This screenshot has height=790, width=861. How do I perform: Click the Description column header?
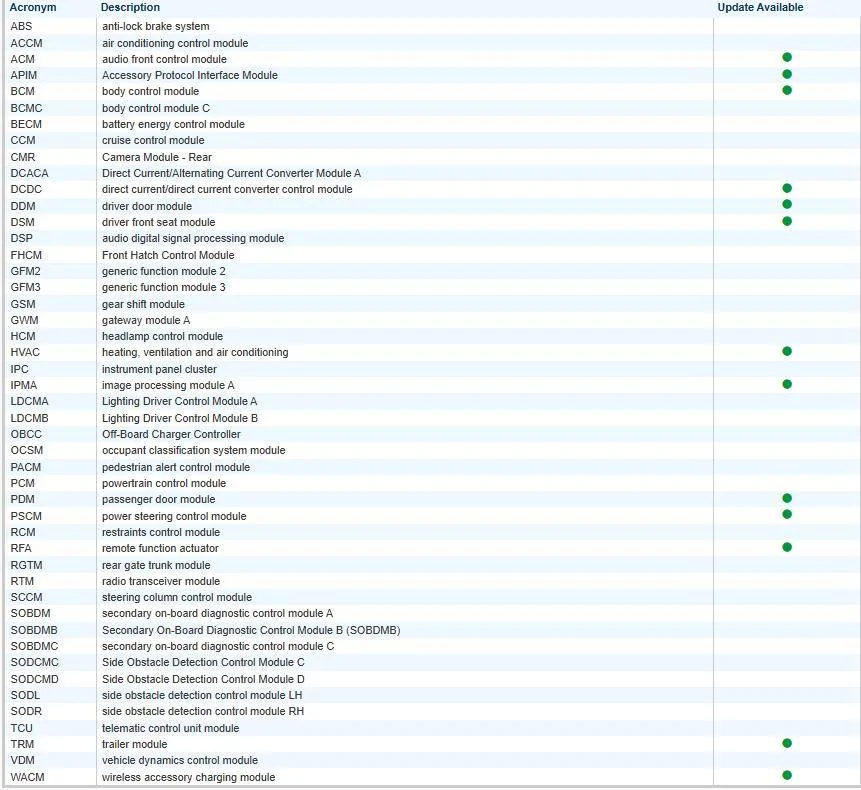(130, 8)
